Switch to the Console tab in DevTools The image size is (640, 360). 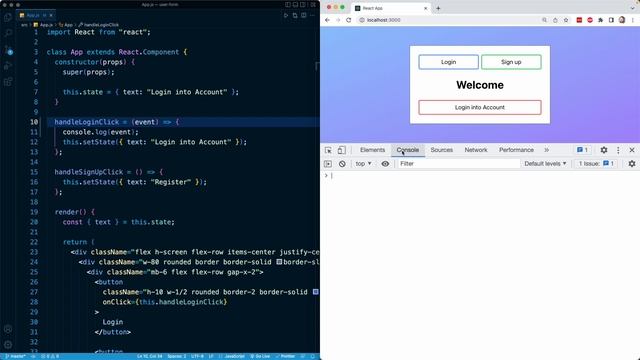coord(407,150)
